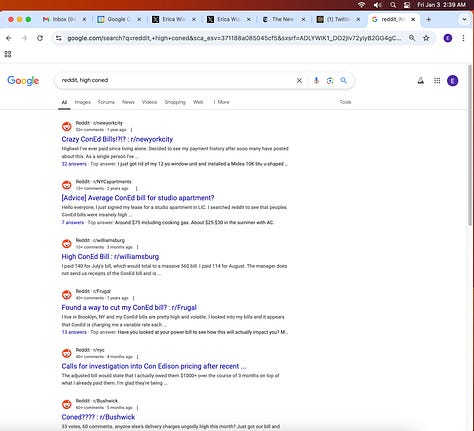474x431 pixels.
Task: Click the Reddit icon of r/nyc result
Action: pos(67,353)
